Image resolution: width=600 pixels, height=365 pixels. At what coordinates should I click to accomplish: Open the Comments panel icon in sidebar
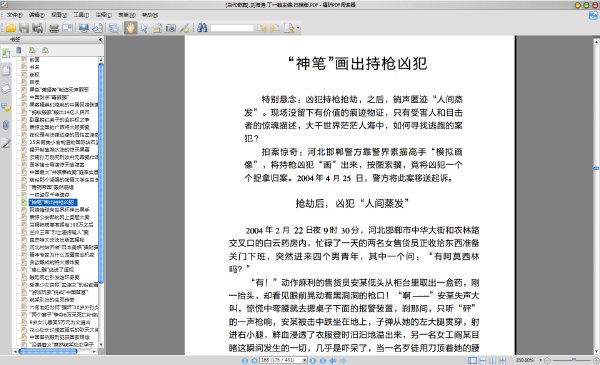click(6, 107)
